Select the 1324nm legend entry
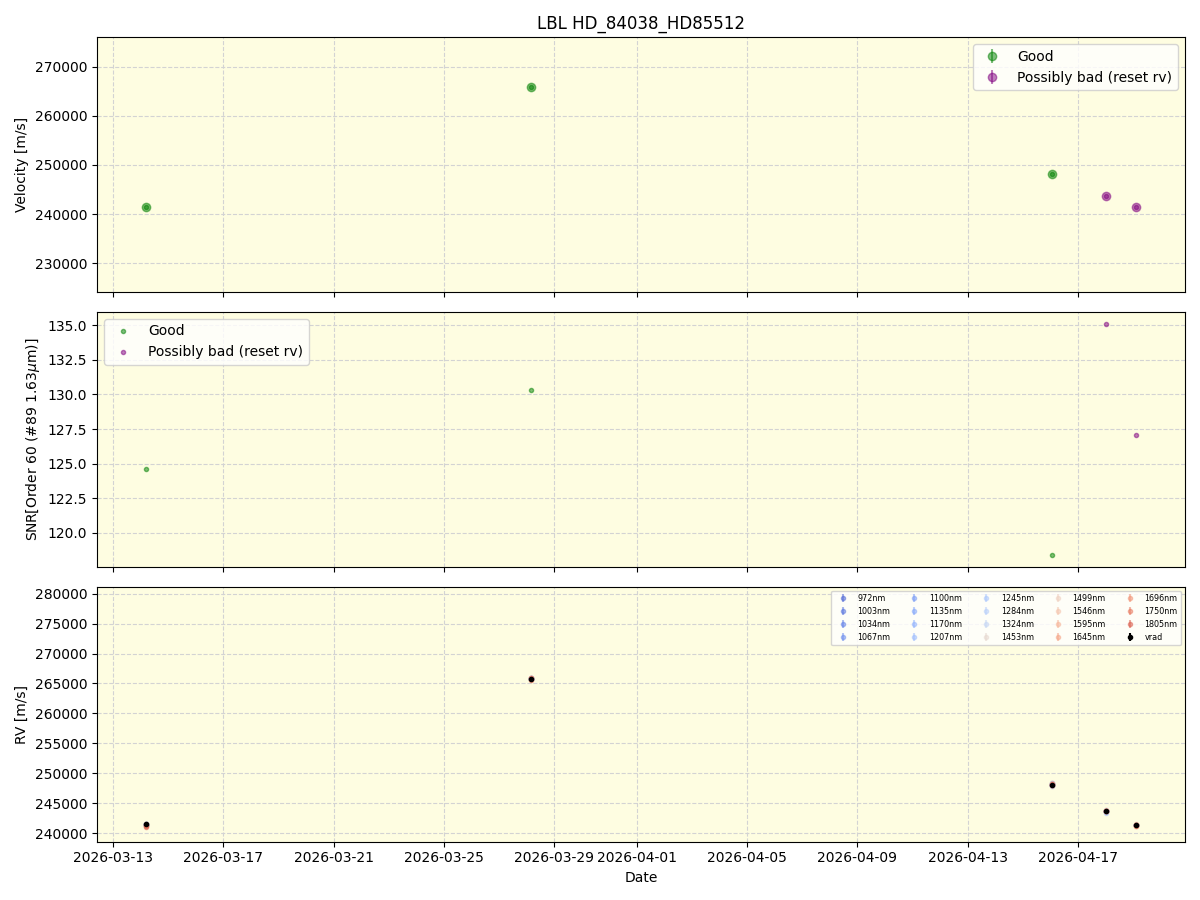Viewport: 1200px width, 900px height. (1009, 624)
